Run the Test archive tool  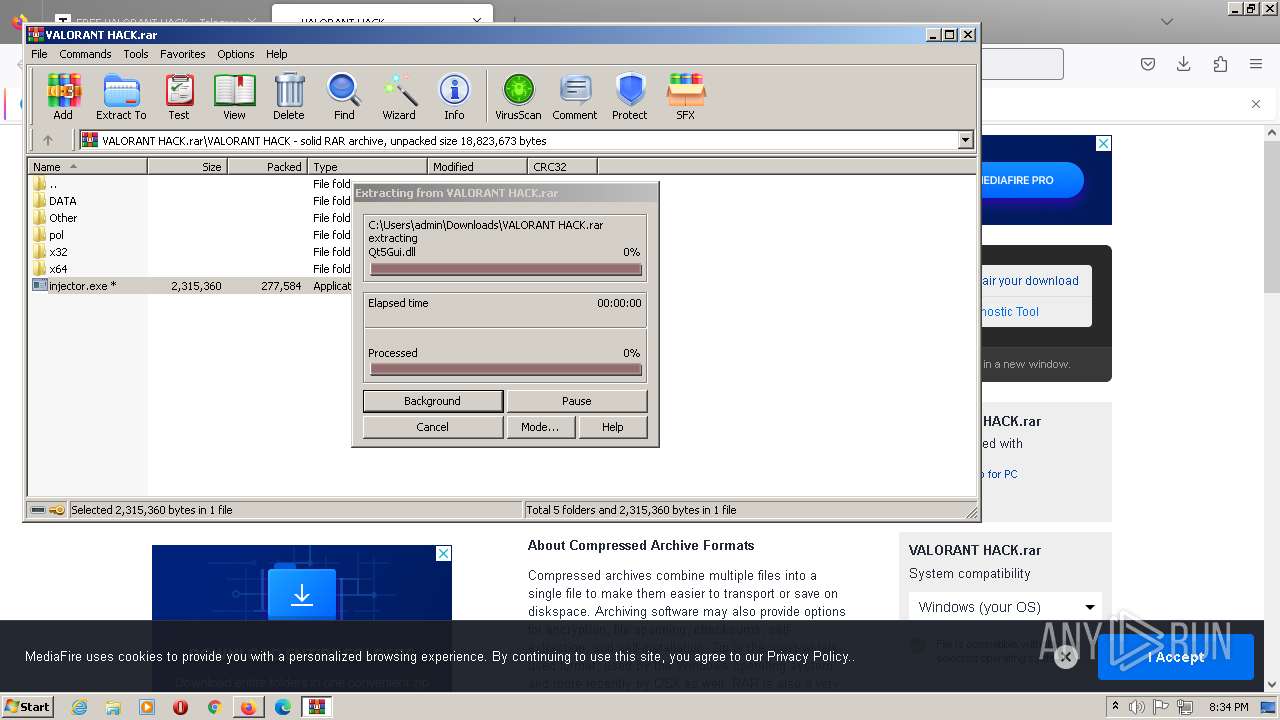[x=179, y=97]
